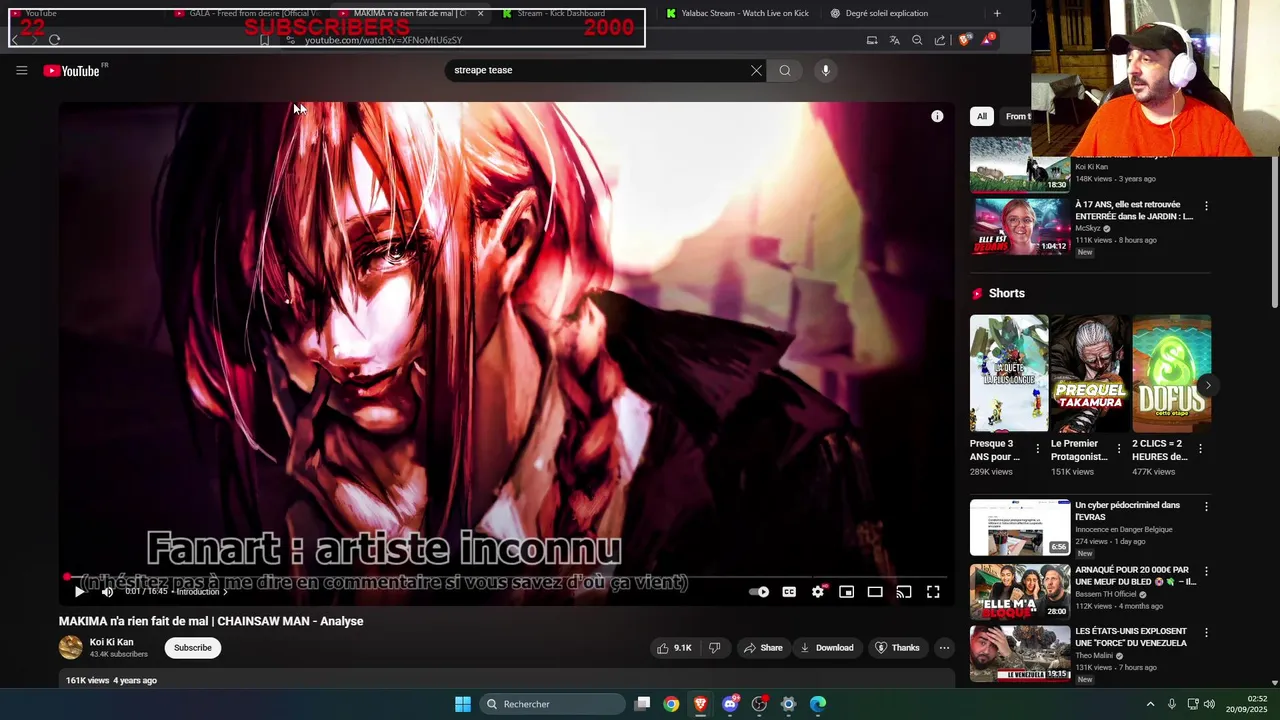Open the DOFUS '2 CLICS = 2 HEURES' short
The image size is (1280, 720).
[x=1171, y=373]
